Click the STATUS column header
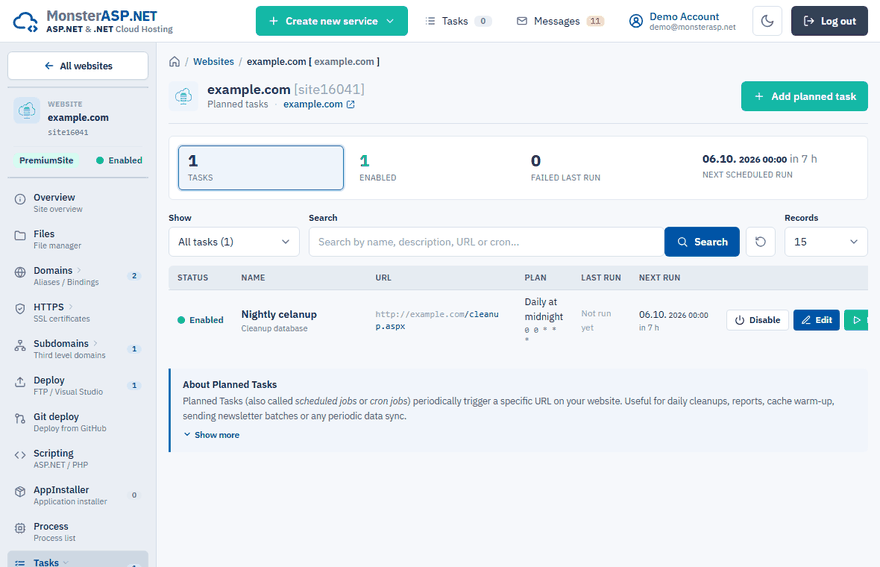This screenshot has height=567, width=880. pos(193,278)
